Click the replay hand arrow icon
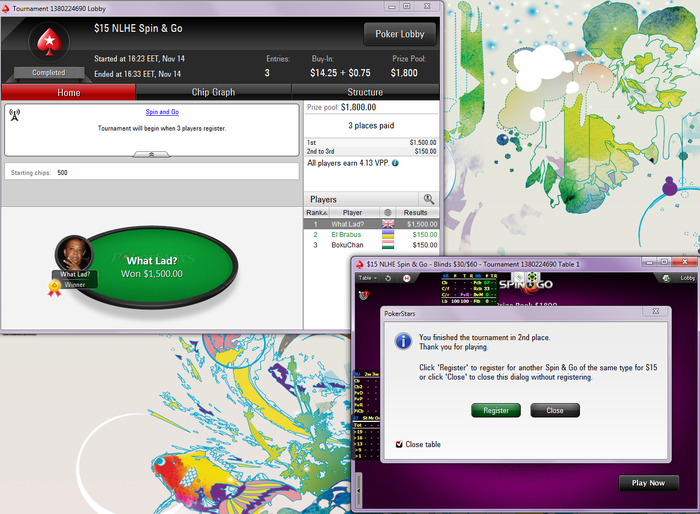The image size is (700, 514). click(x=388, y=278)
